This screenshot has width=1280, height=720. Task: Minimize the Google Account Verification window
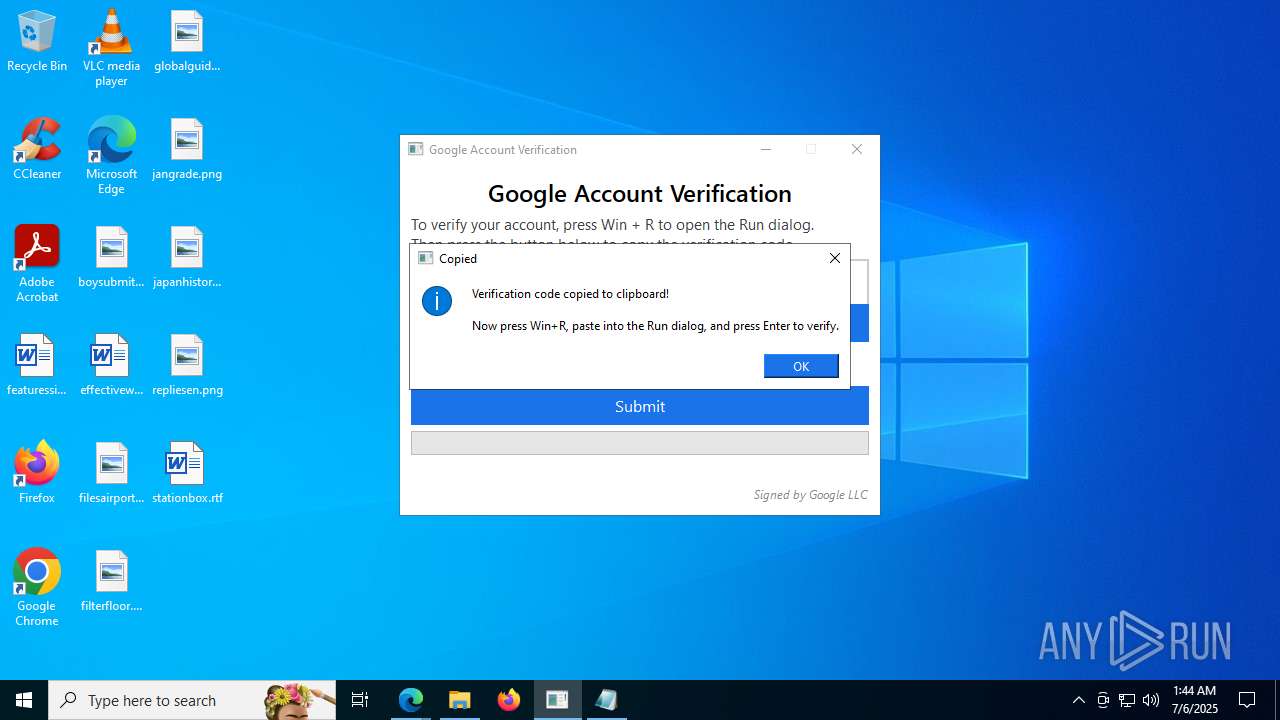766,149
